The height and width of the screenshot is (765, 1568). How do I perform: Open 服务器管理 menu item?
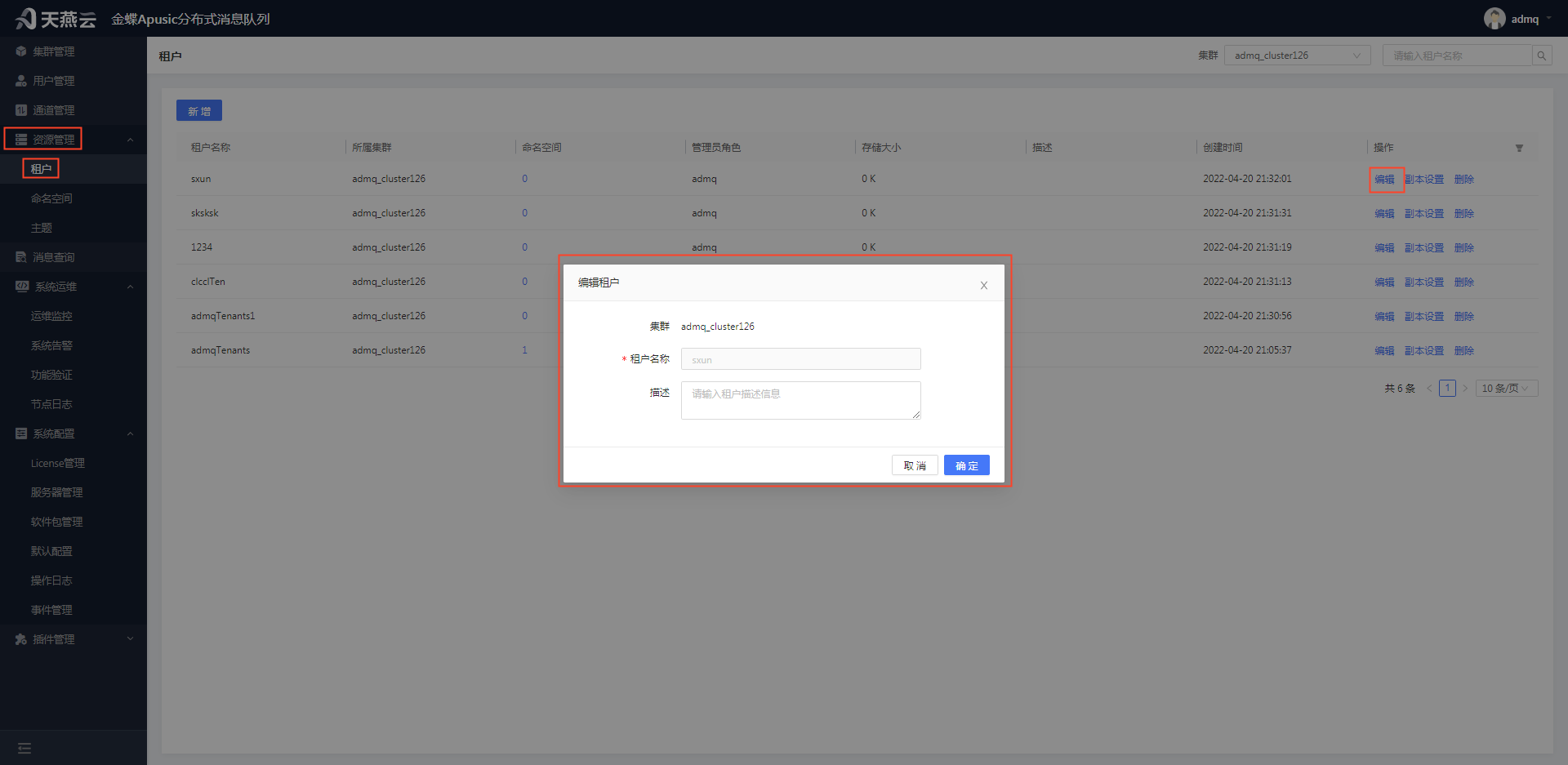(x=56, y=492)
